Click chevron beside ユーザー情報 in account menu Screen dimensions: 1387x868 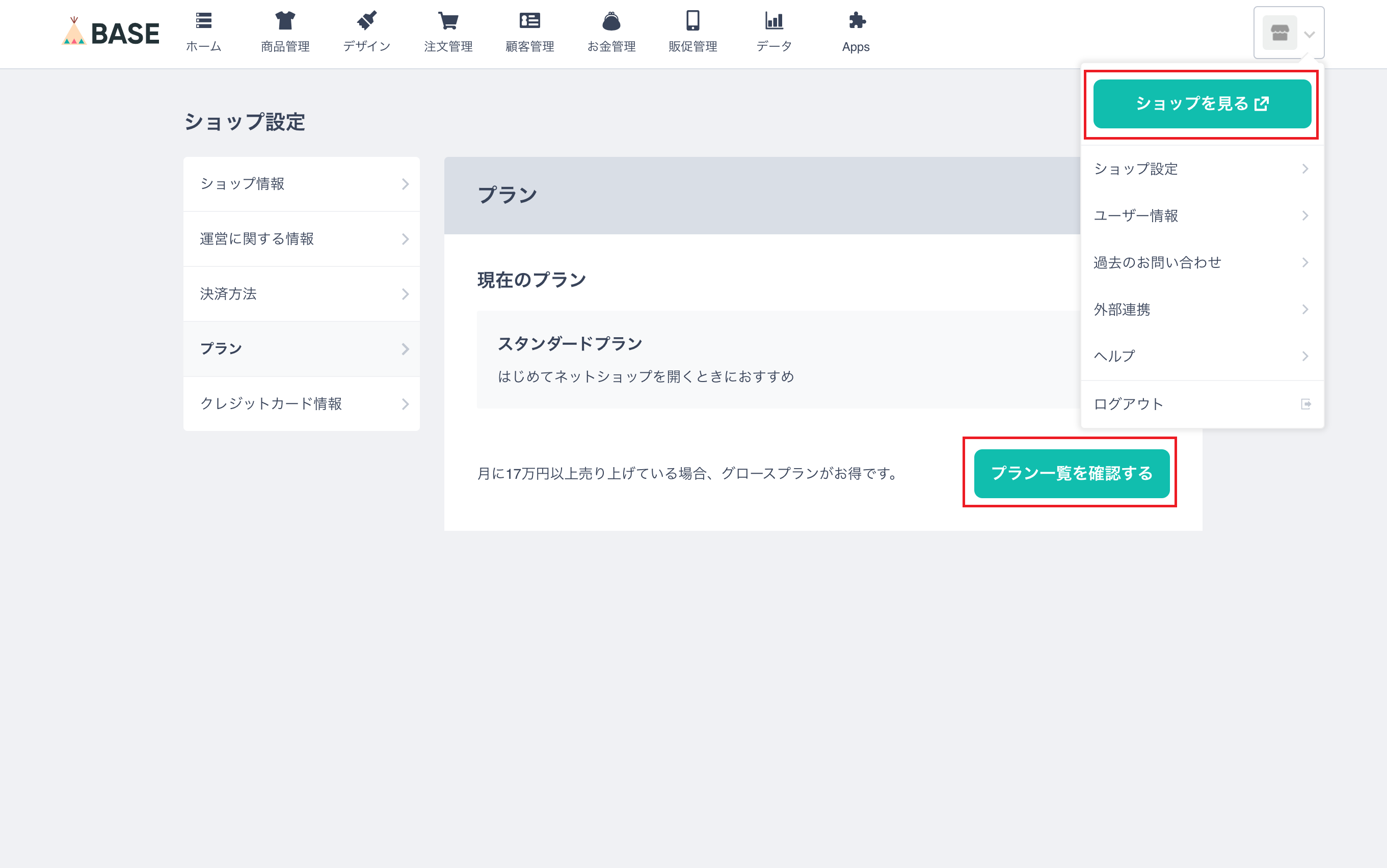click(x=1305, y=216)
